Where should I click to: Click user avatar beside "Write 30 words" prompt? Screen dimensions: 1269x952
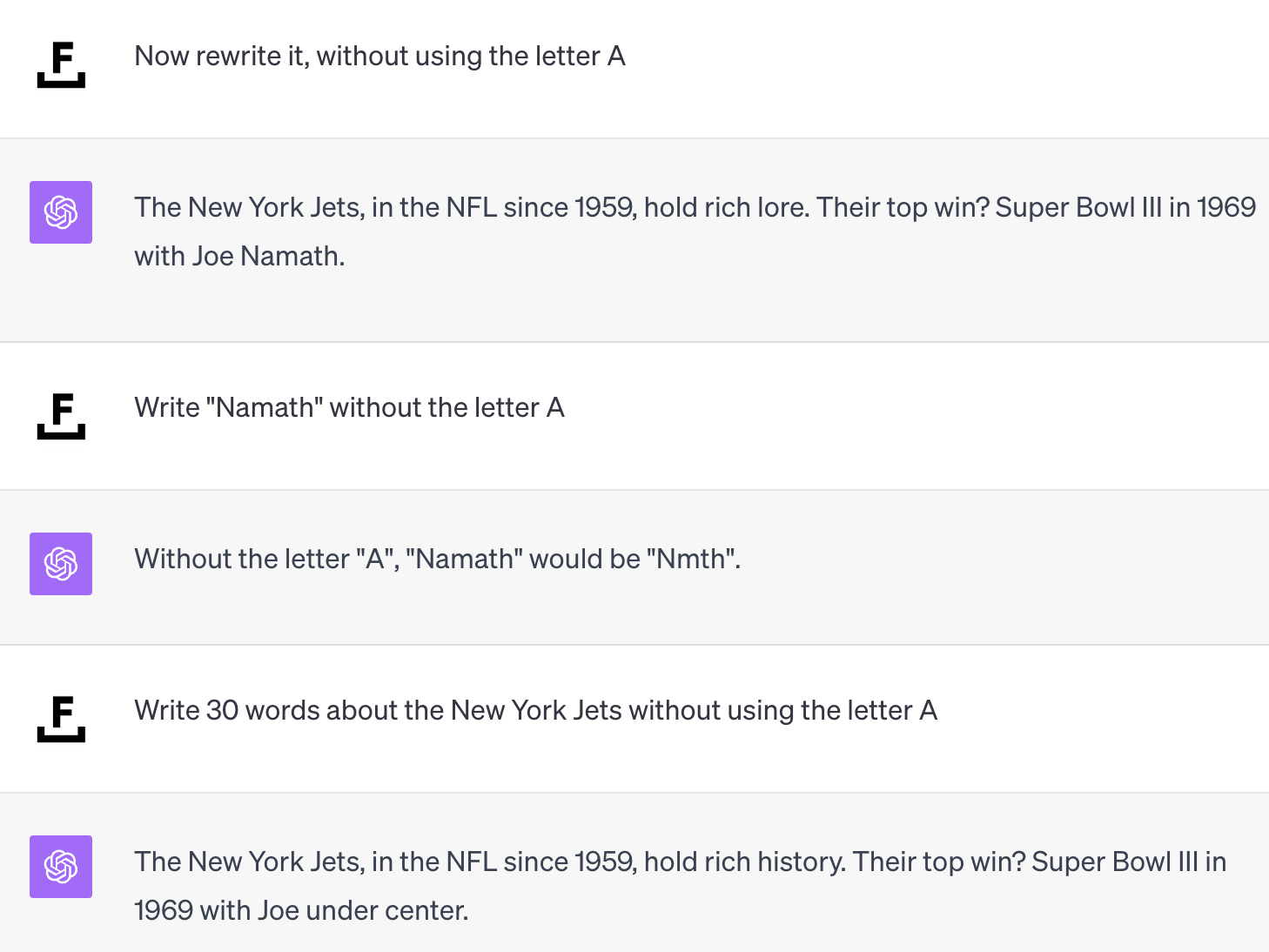click(61, 719)
